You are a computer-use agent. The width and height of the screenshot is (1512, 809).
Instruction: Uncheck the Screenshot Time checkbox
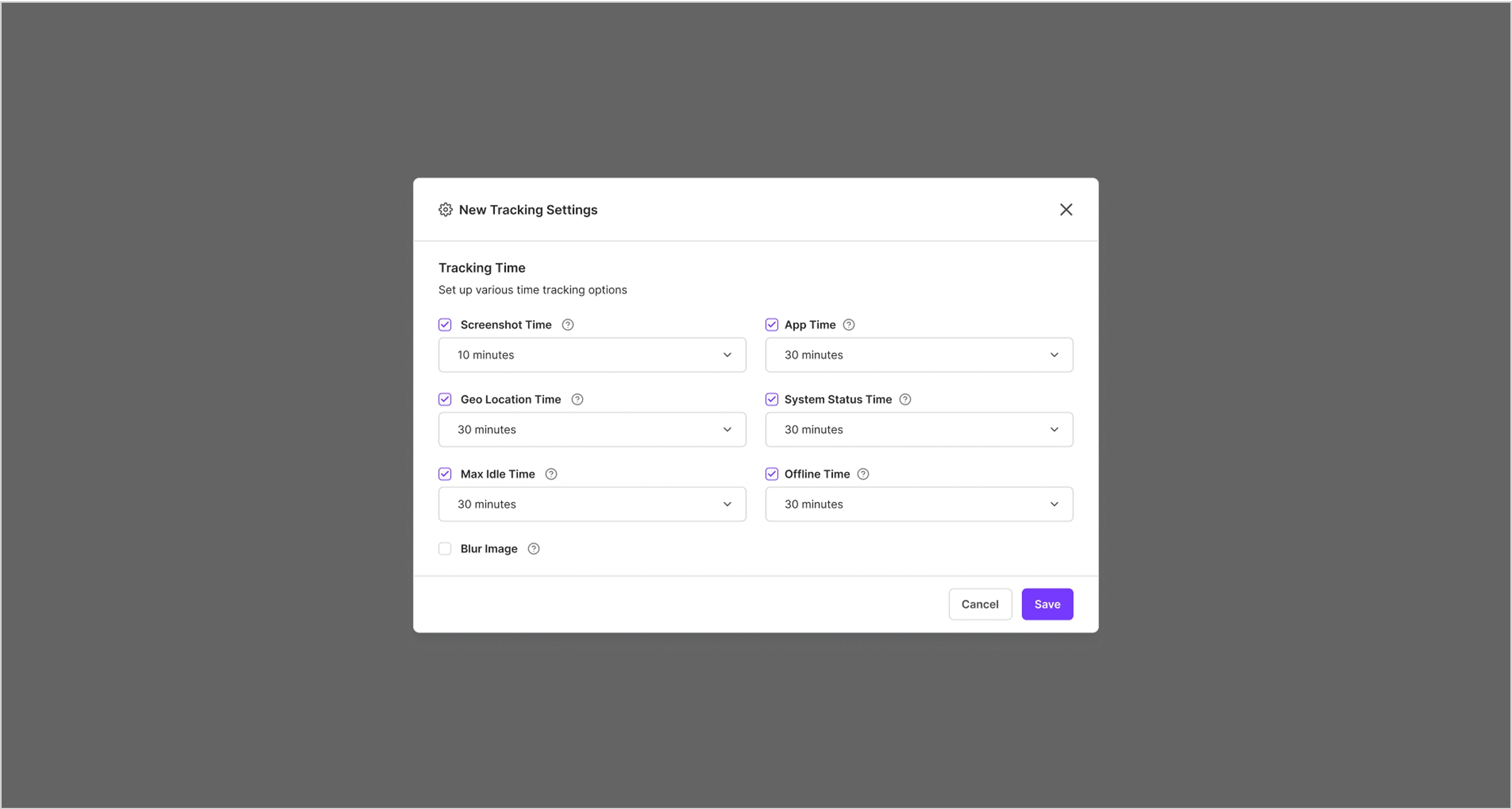[445, 325]
